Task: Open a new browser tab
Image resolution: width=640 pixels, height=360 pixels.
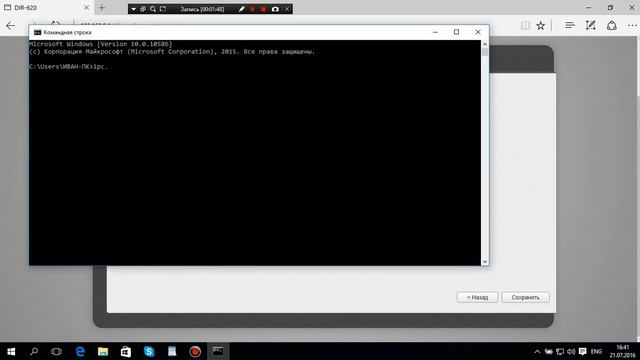Action: click(x=102, y=7)
